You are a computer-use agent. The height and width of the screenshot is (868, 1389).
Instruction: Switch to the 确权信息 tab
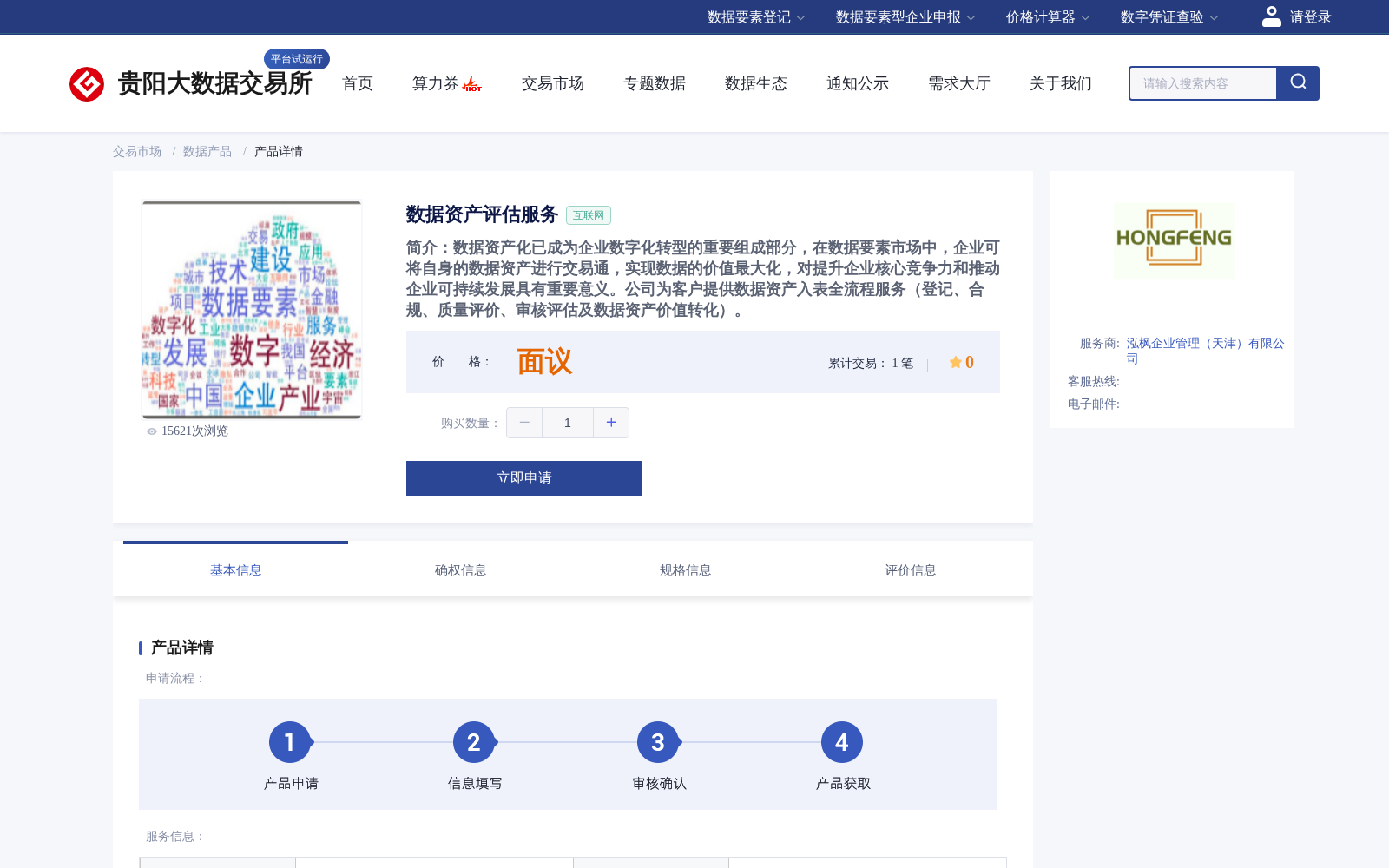click(x=461, y=570)
